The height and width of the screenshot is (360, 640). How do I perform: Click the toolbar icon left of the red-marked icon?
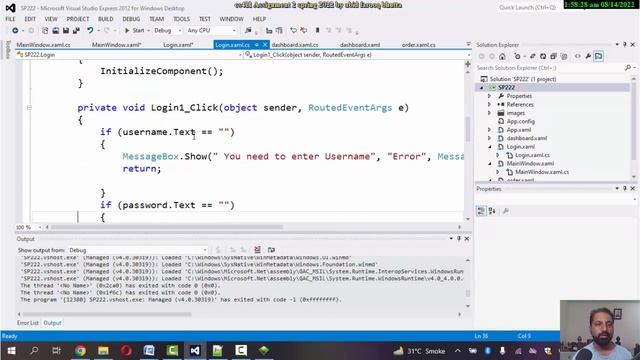click(x=293, y=31)
